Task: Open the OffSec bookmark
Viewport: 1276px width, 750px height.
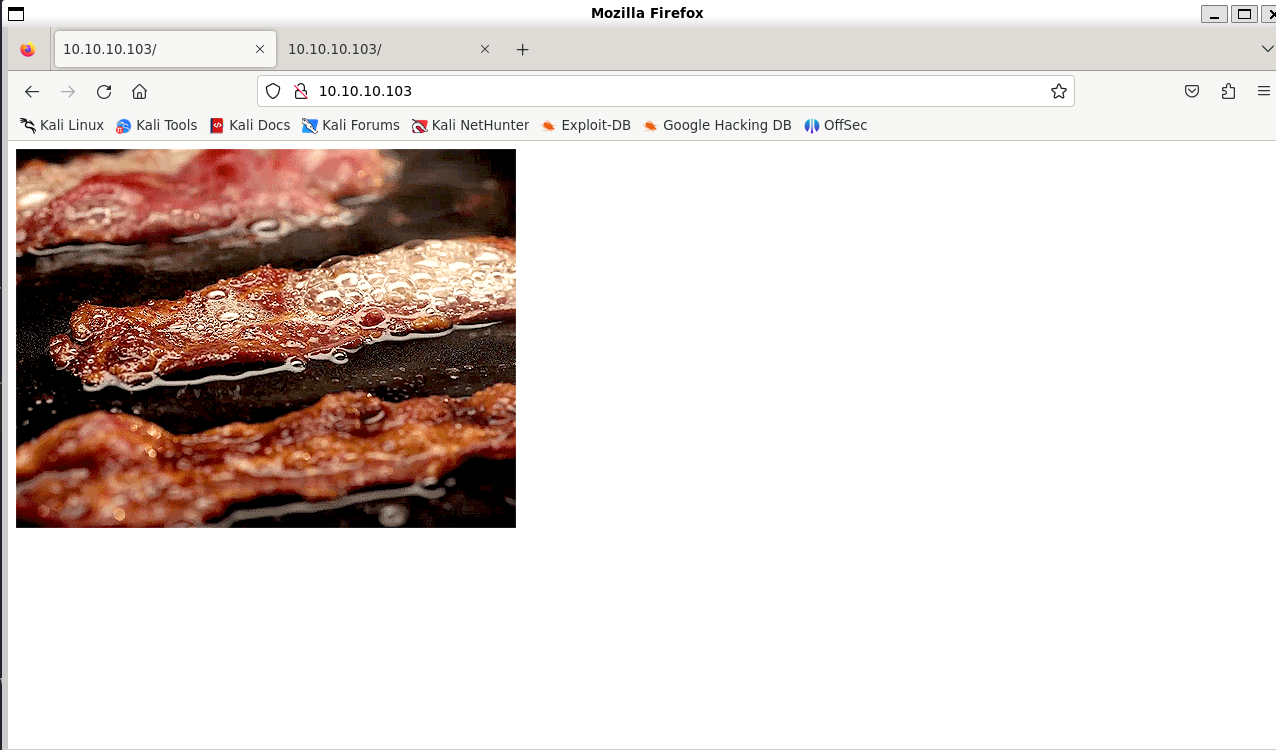Action: pyautogui.click(x=836, y=125)
